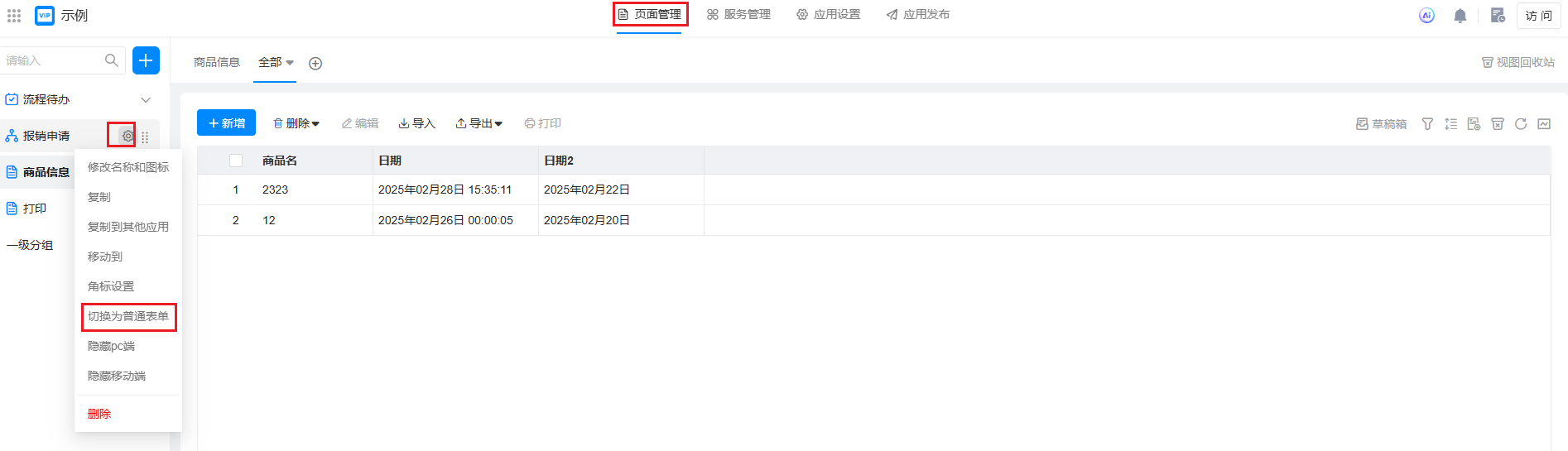Choose 复制到其他应用 in the context menu
The width and height of the screenshot is (1568, 451).
[128, 227]
